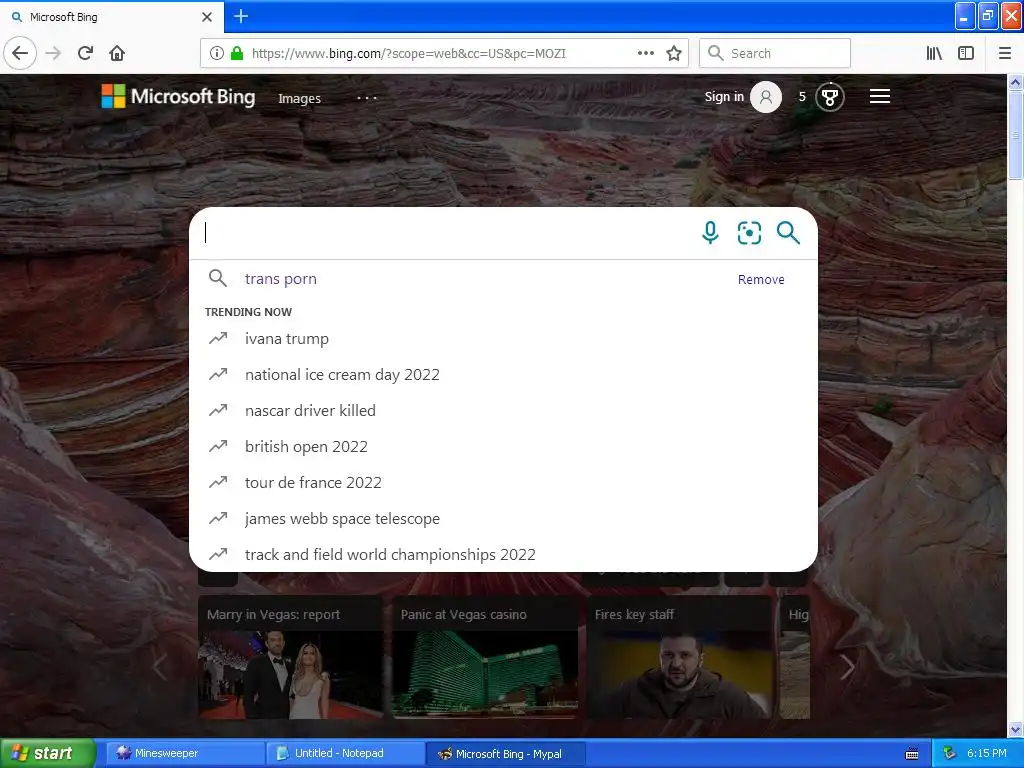
Task: Click the green secure padlock icon
Action: click(x=237, y=53)
